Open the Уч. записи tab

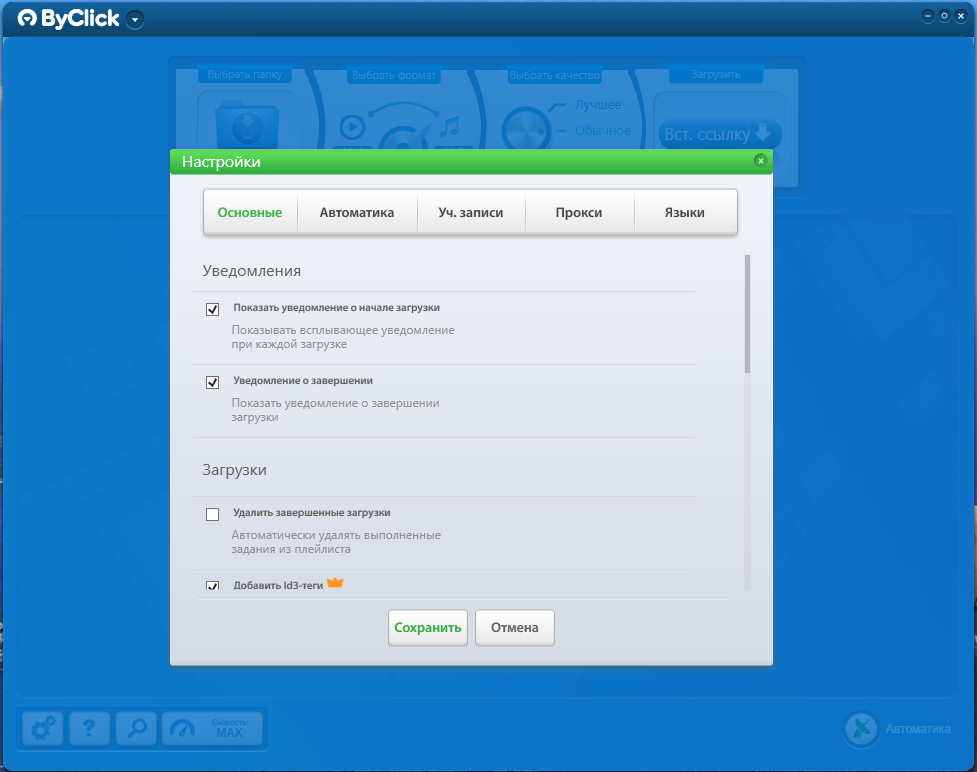471,212
